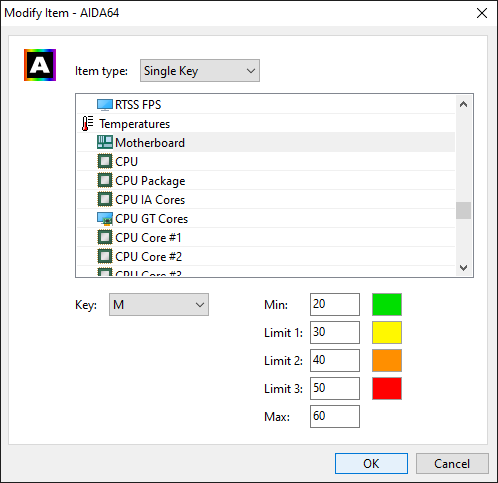The height and width of the screenshot is (483, 498).
Task: Confirm with the OK button
Action: click(x=371, y=463)
